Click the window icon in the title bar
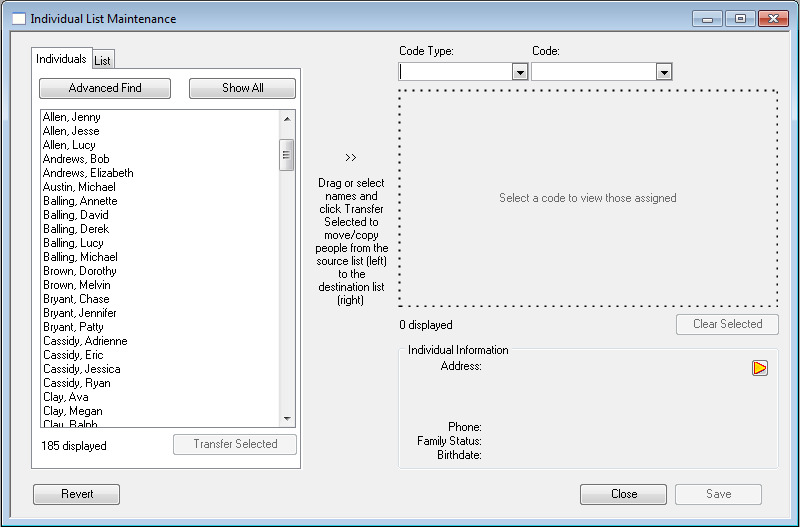The image size is (800, 527). 18,19
